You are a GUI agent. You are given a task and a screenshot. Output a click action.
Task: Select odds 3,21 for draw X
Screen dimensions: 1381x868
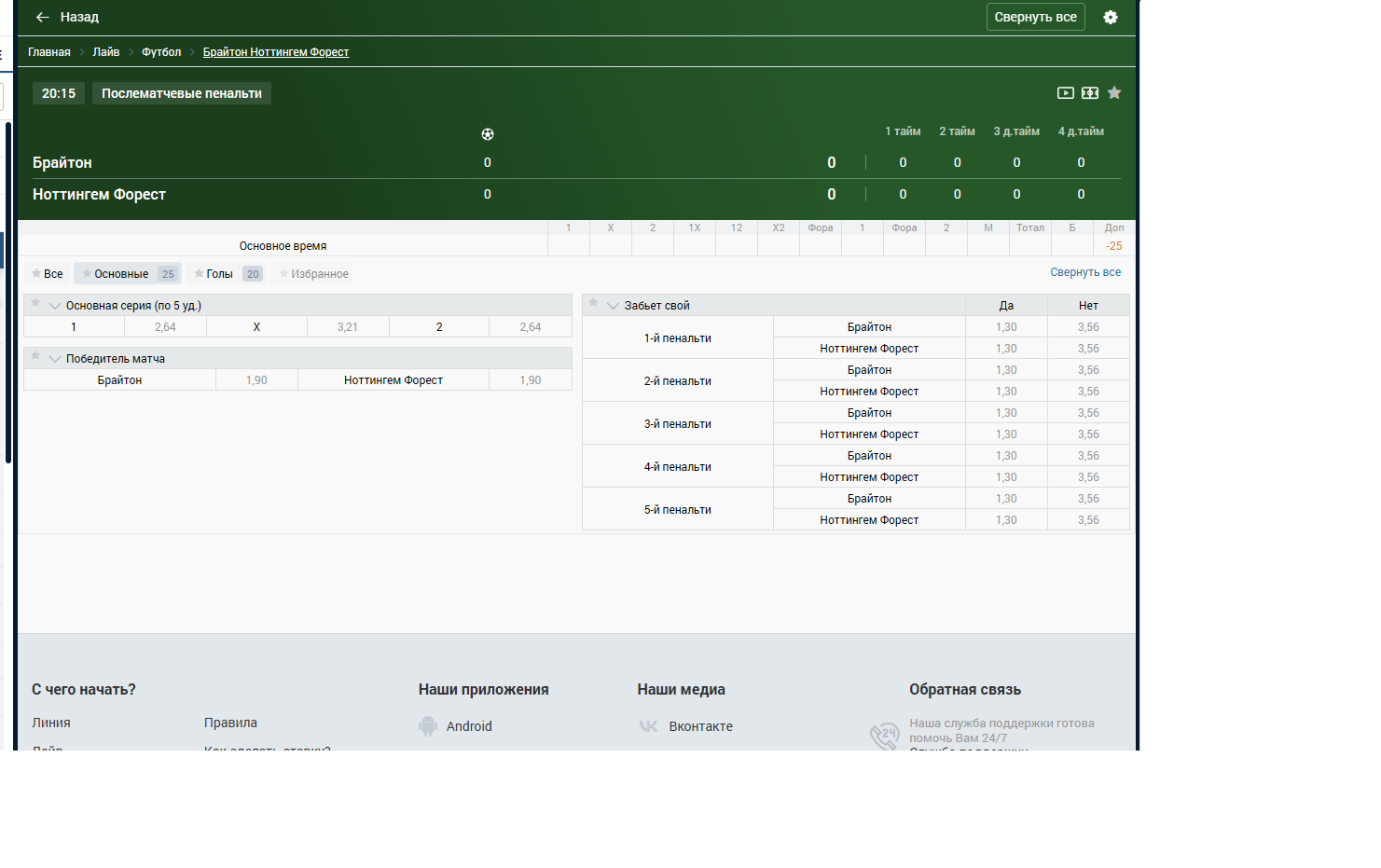(x=347, y=327)
